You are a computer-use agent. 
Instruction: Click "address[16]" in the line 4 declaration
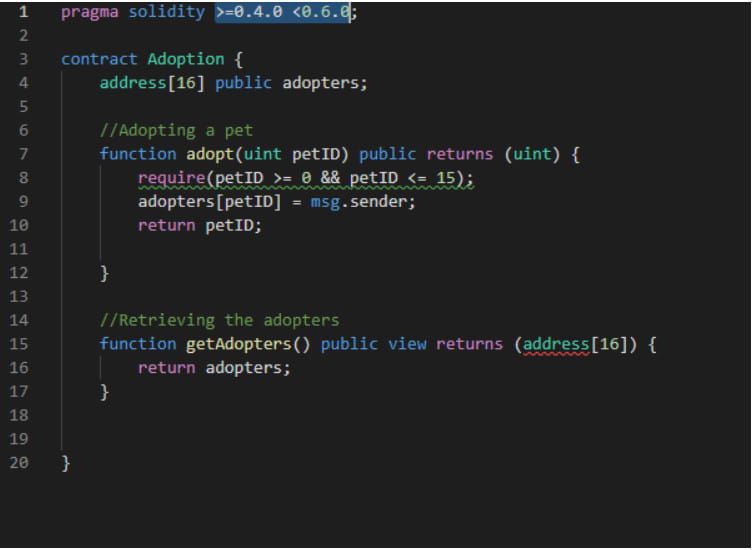(x=152, y=83)
